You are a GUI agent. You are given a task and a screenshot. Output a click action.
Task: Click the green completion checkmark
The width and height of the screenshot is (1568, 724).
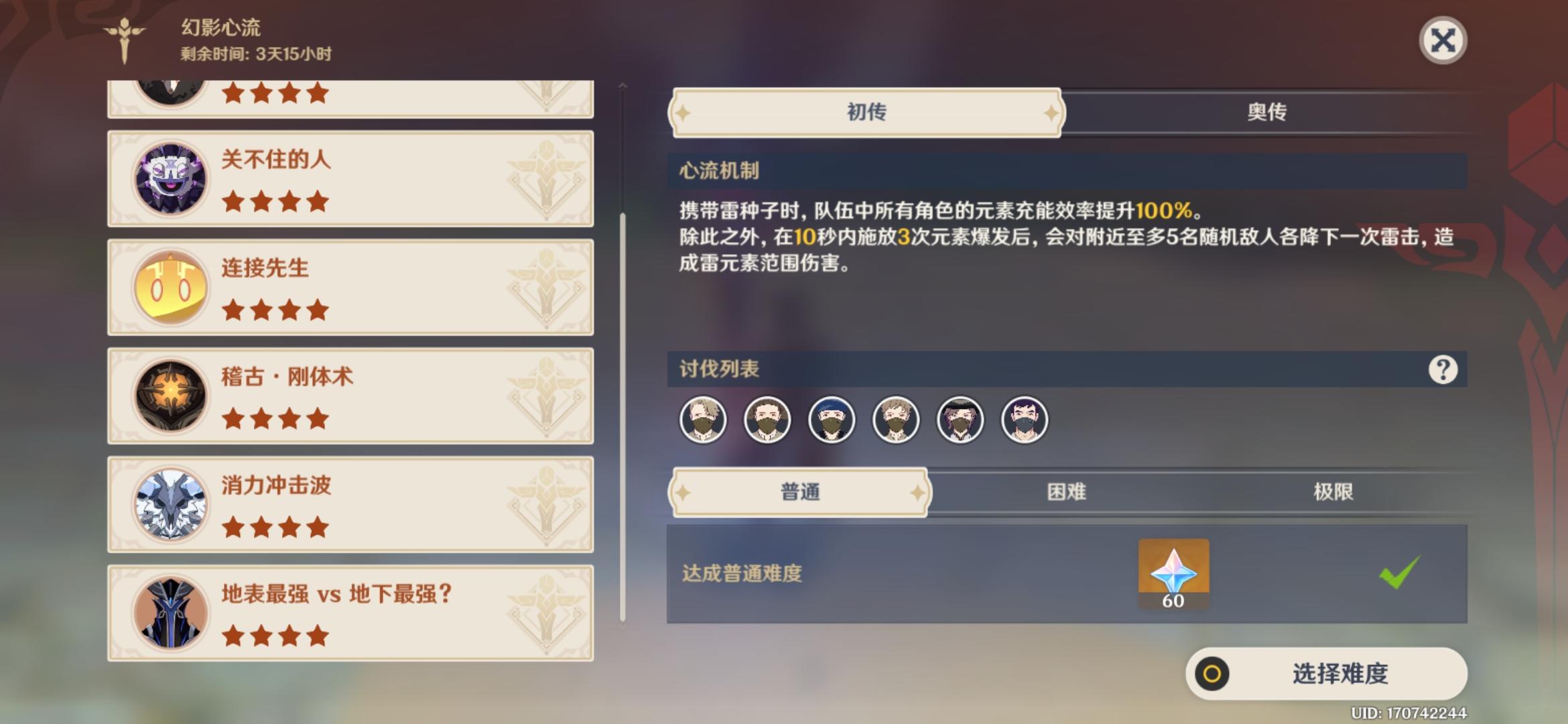pos(1399,573)
